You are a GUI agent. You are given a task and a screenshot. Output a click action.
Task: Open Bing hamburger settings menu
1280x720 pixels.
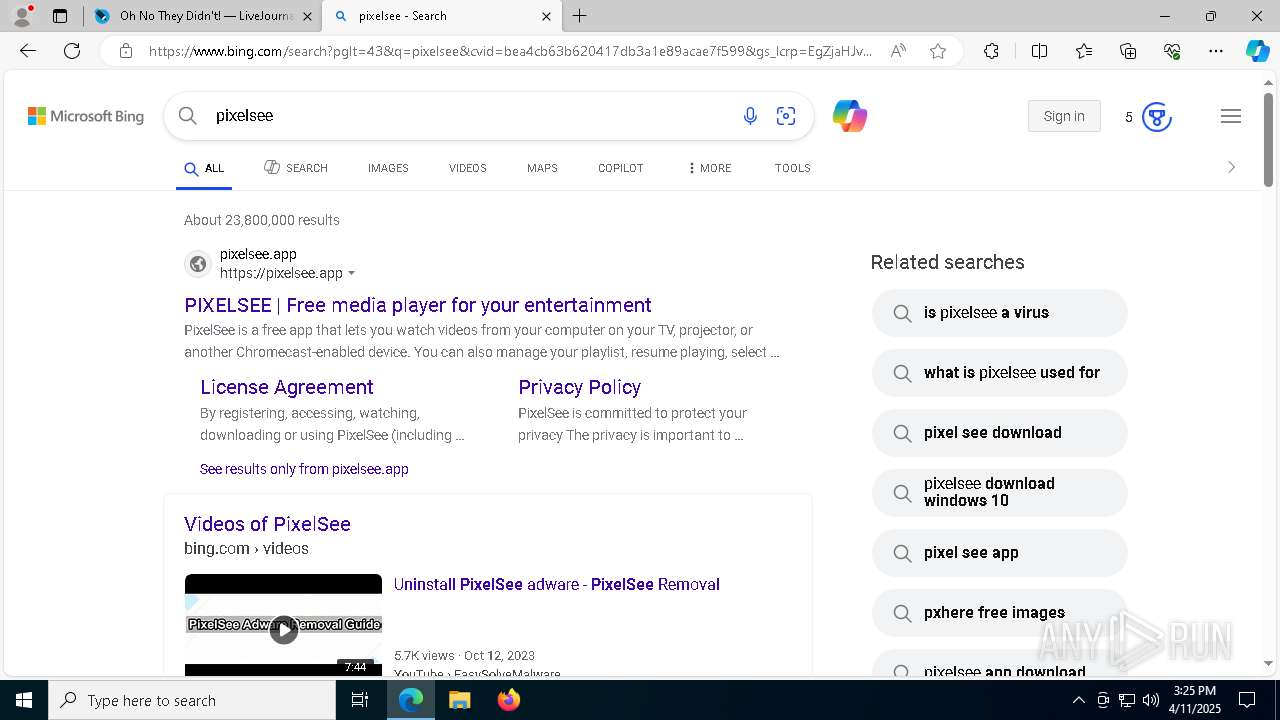[x=1231, y=116]
